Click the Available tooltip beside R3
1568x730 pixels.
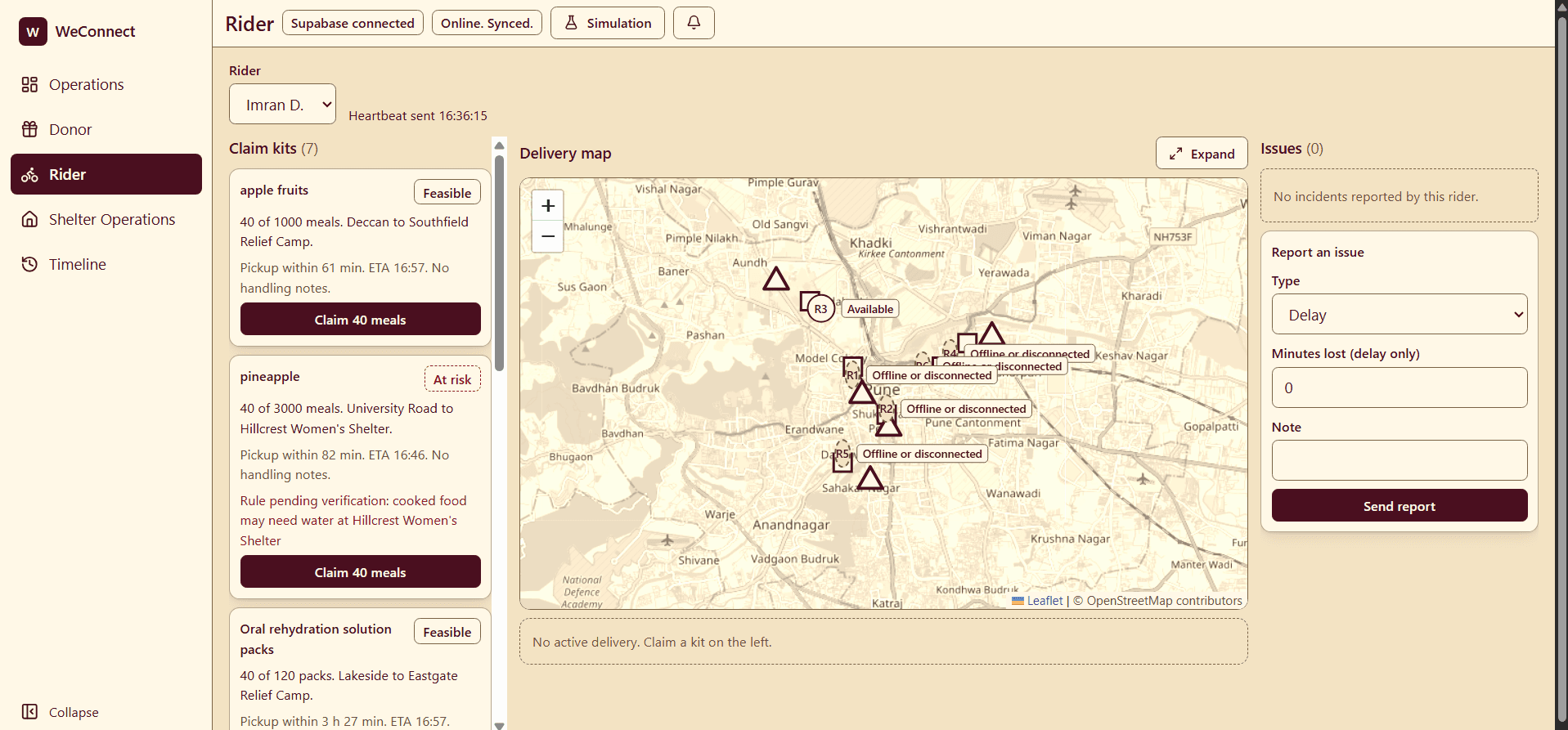click(870, 309)
